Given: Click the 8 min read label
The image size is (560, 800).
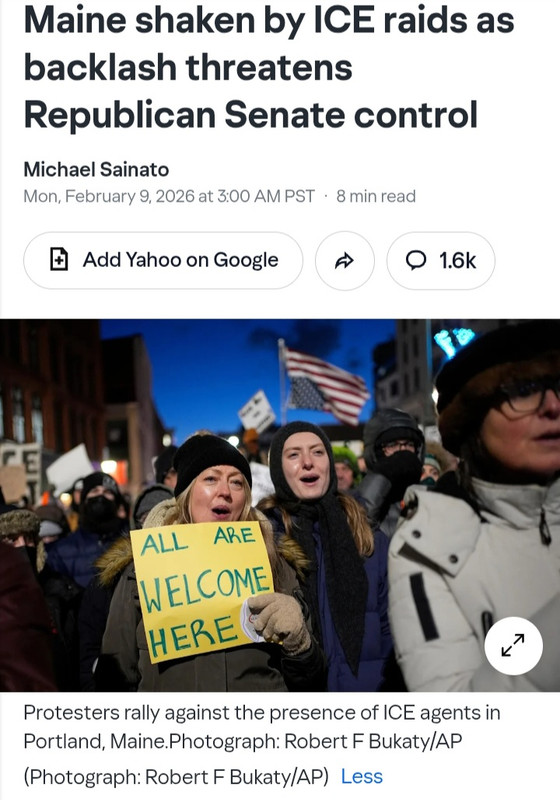Looking at the screenshot, I should point(376,196).
